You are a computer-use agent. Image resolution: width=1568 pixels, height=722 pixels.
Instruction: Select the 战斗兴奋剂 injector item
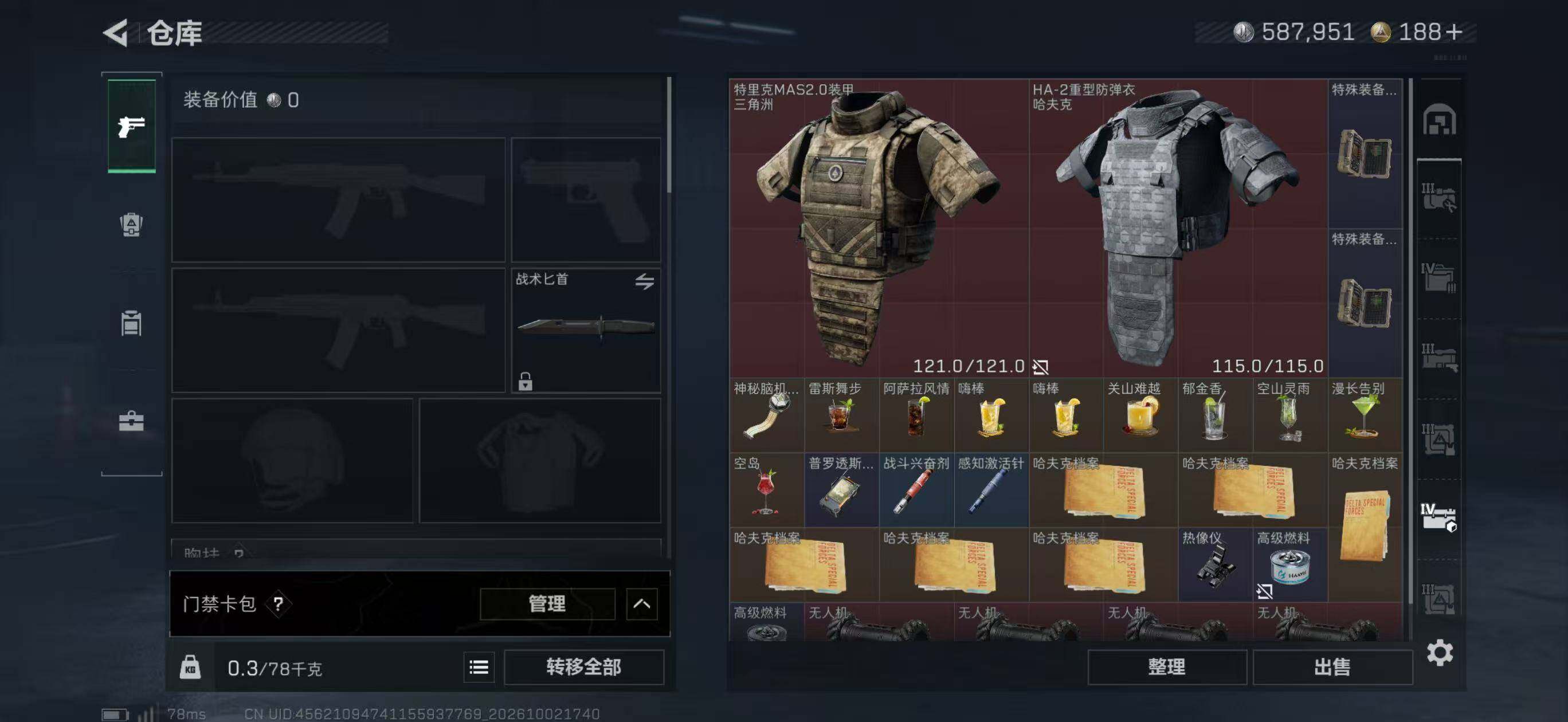[917, 490]
